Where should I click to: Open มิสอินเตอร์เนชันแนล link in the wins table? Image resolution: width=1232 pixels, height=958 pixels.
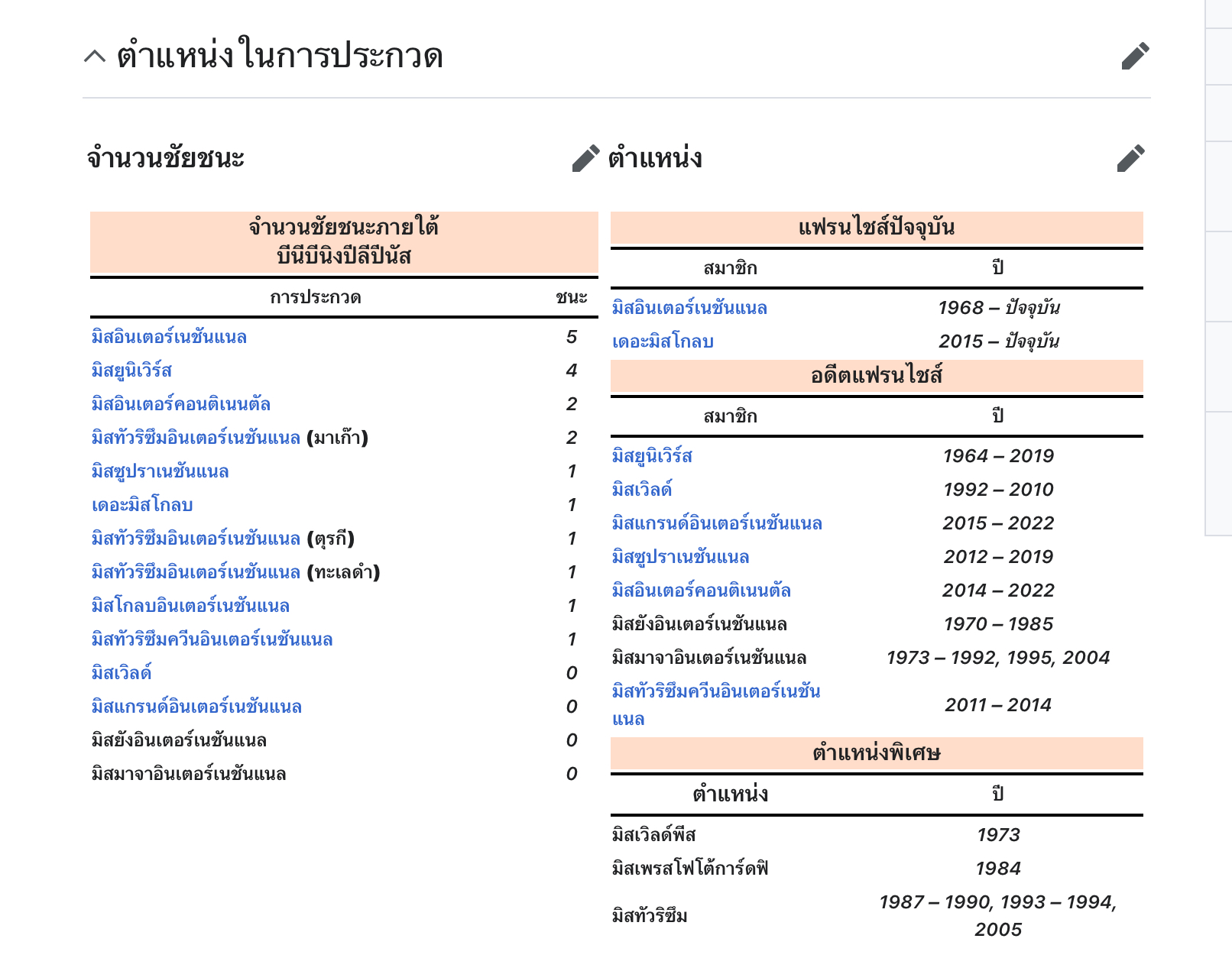click(169, 337)
